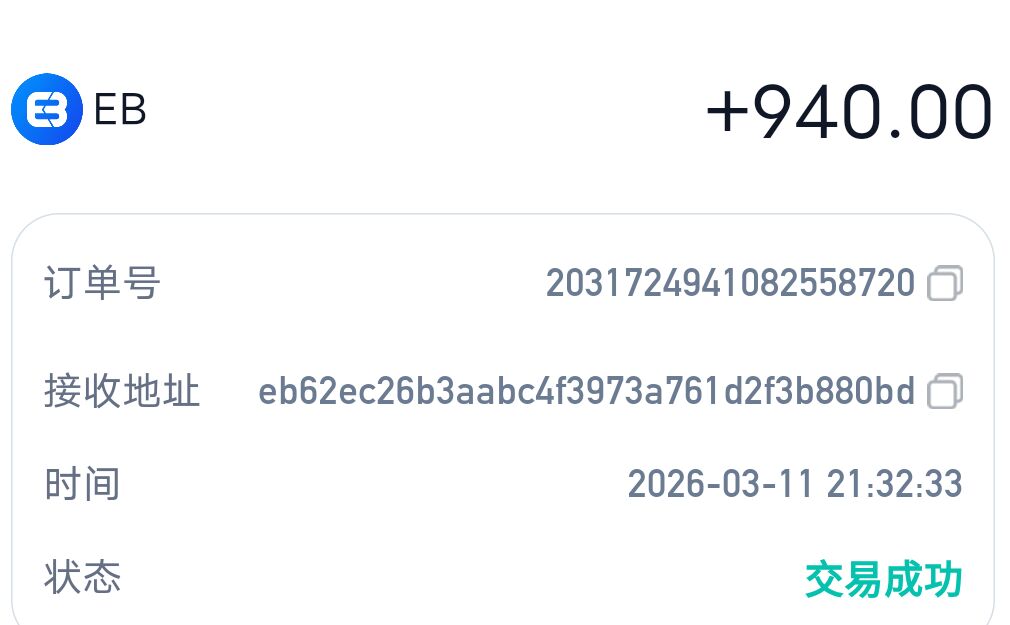Click the 接收地址 field label
1010x625 pixels.
[x=120, y=393]
